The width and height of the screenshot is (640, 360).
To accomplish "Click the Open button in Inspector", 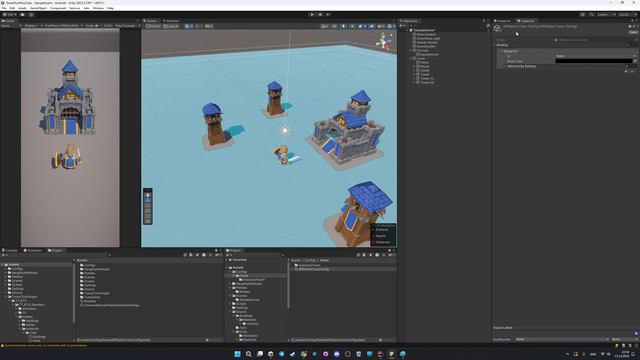I will 633,32.
